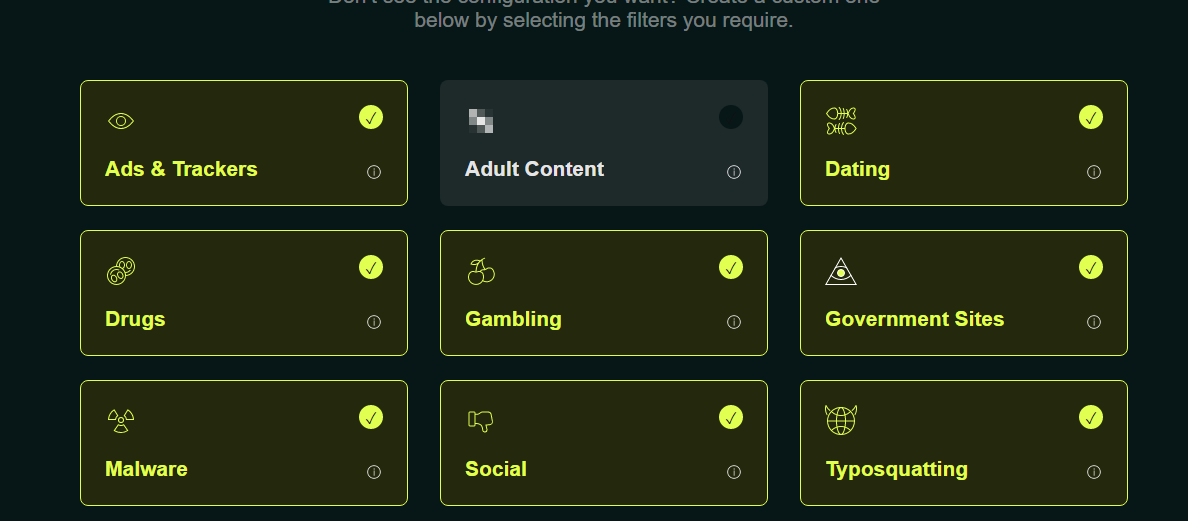Click the eye icon on Ads & Trackers
The image size is (1188, 521).
click(x=121, y=121)
